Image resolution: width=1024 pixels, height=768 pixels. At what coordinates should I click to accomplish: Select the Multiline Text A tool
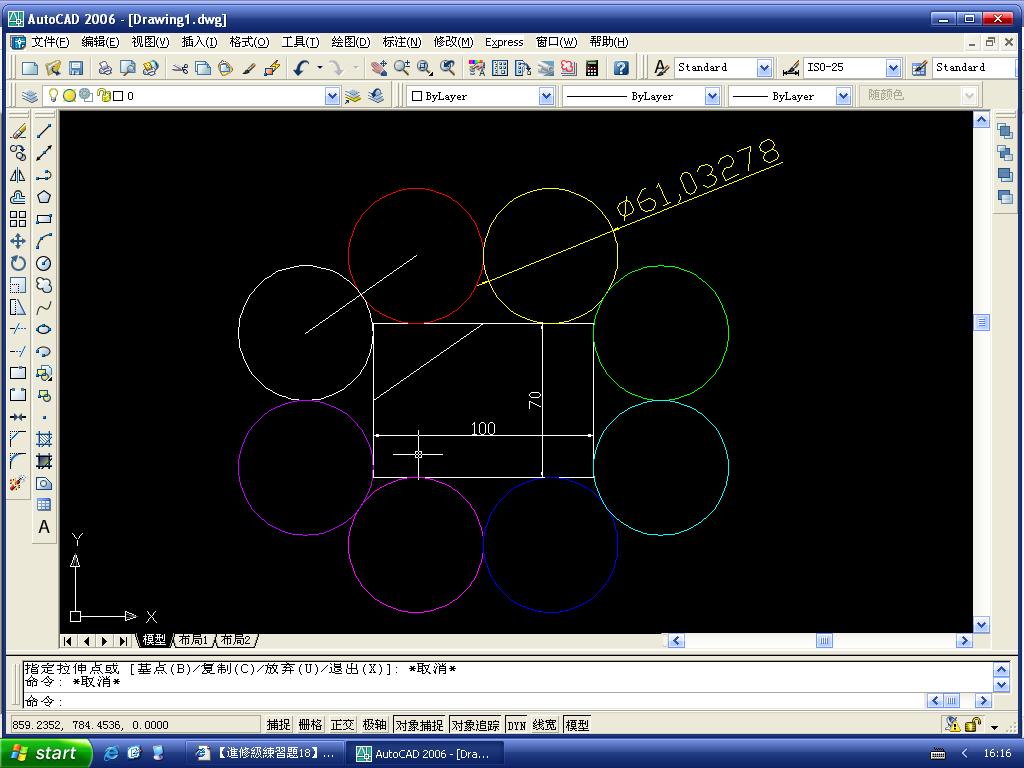(x=44, y=527)
